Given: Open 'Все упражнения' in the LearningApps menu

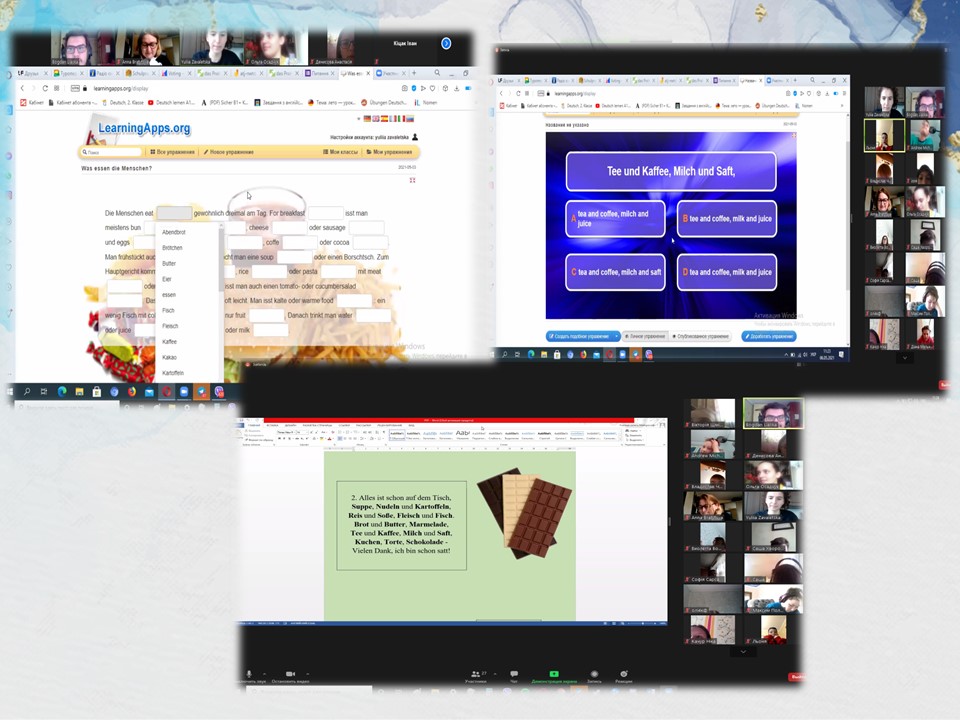Looking at the screenshot, I should 173,152.
